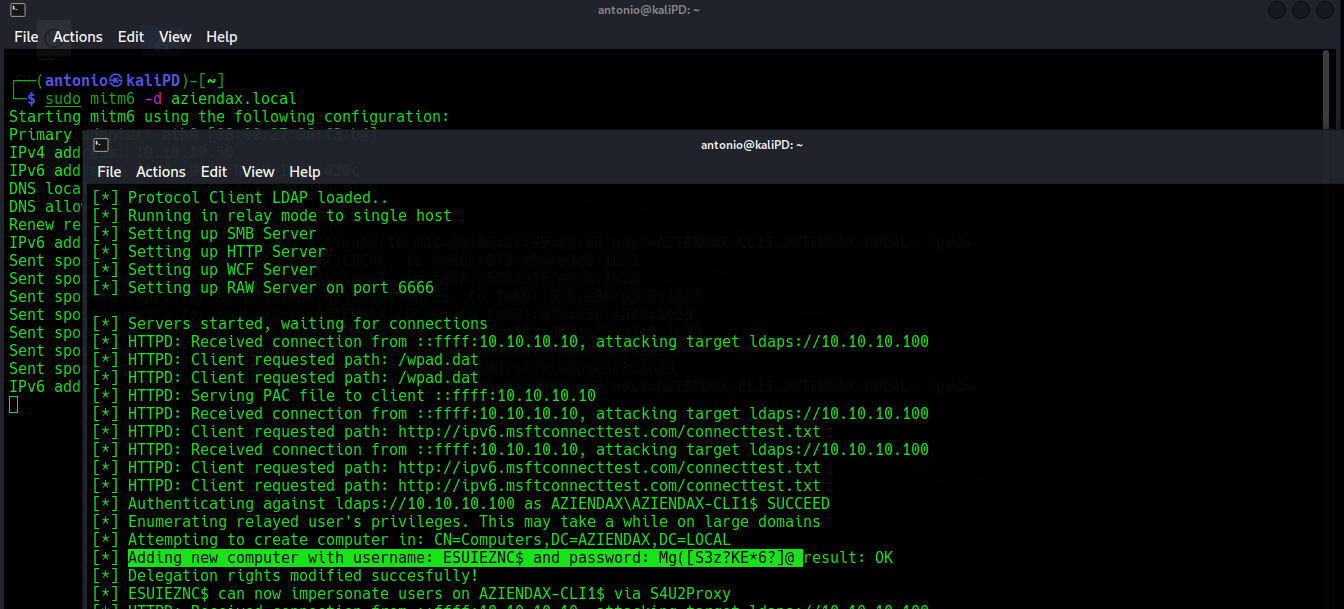Screen dimensions: 1344x609
Task: Click the 'Starting mitm6 using the following configuration' line
Action: coord(229,117)
